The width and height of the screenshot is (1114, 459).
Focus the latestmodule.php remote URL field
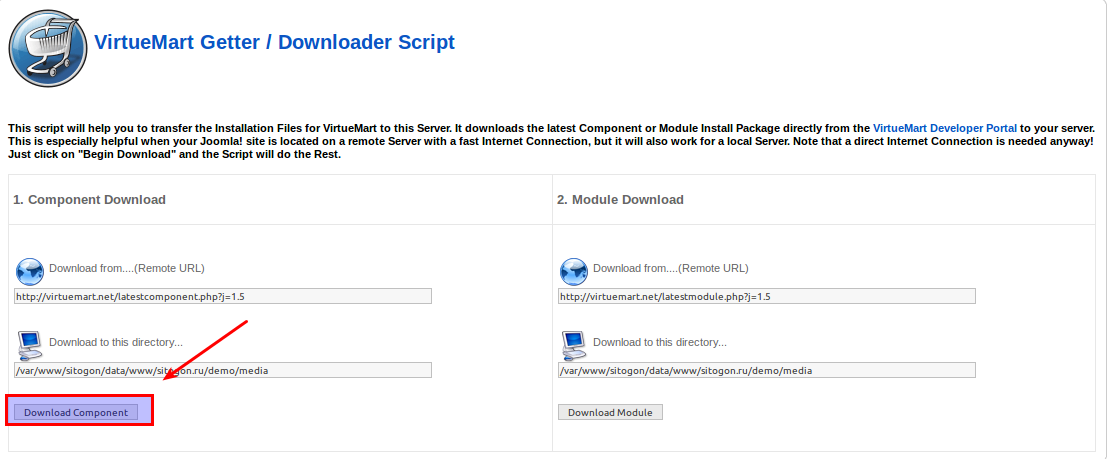click(767, 296)
